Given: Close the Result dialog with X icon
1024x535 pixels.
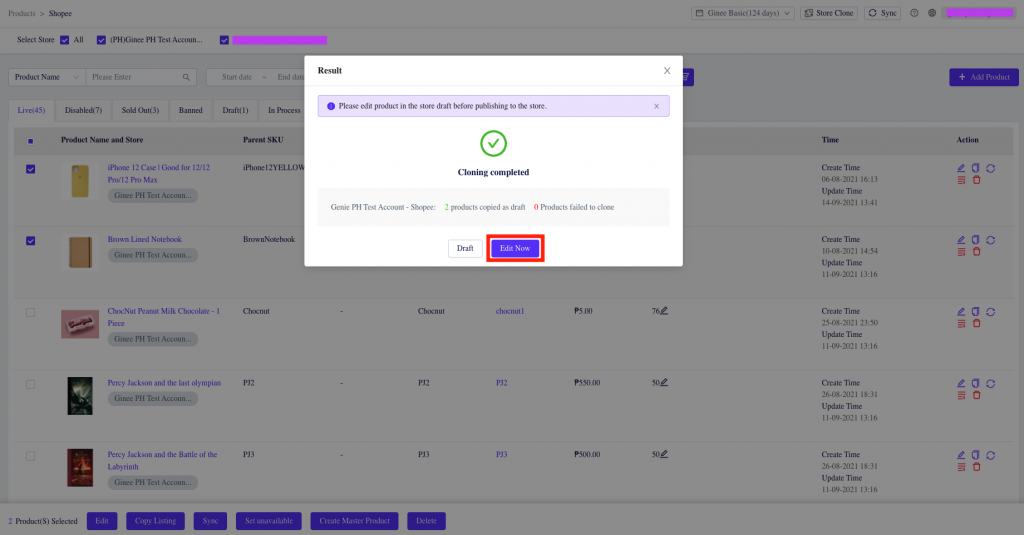Looking at the screenshot, I should point(667,71).
